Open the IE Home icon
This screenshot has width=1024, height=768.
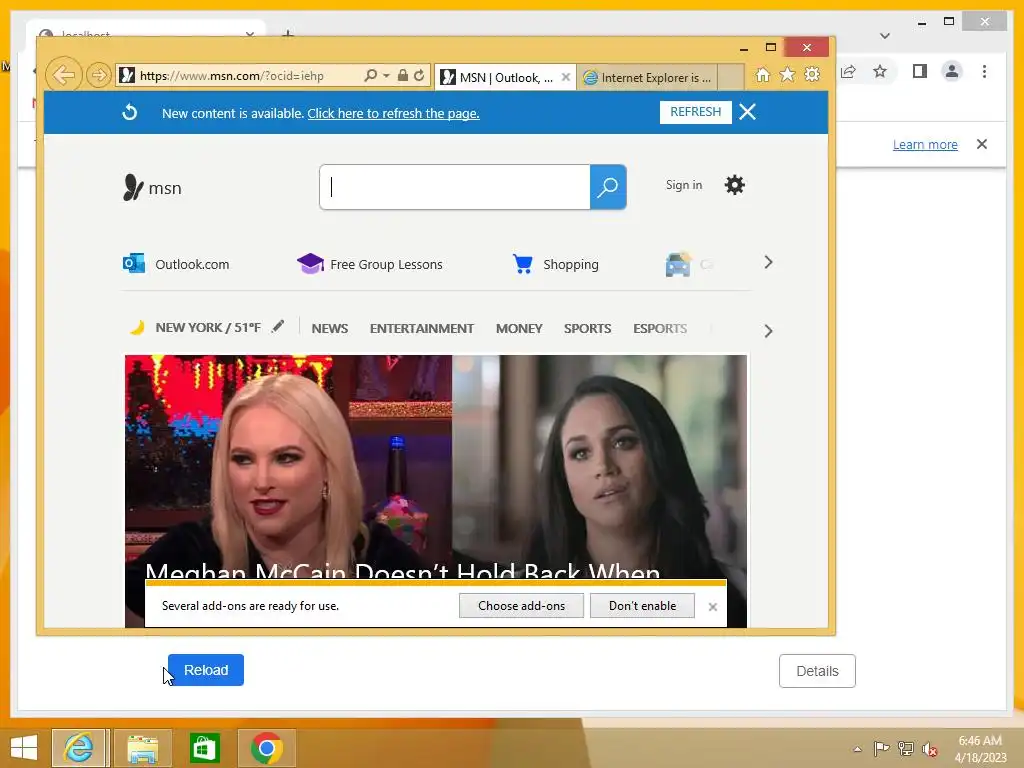(762, 75)
